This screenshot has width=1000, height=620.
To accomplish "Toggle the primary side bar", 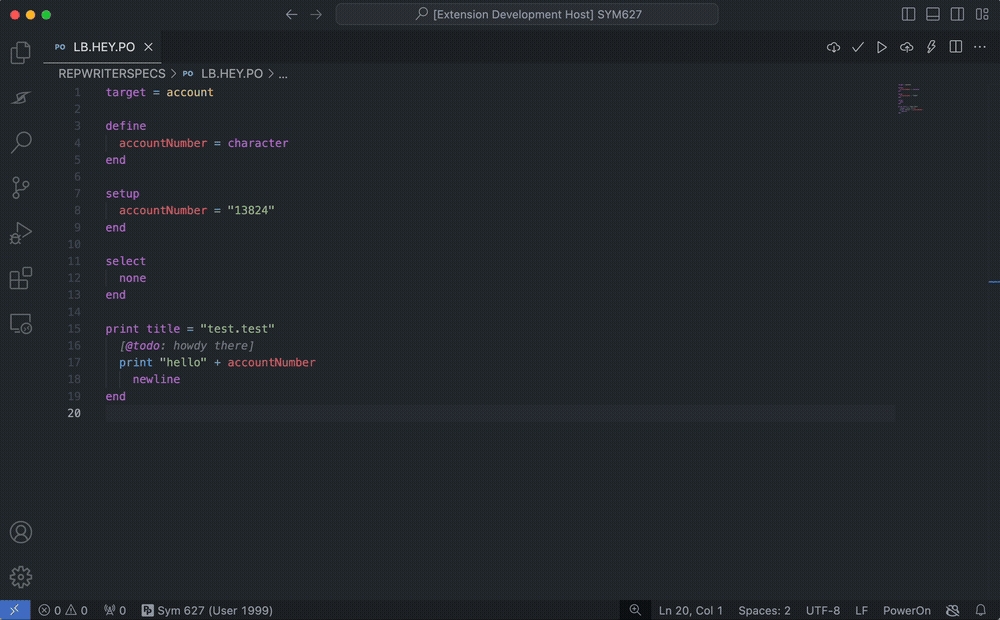I will click(x=908, y=15).
